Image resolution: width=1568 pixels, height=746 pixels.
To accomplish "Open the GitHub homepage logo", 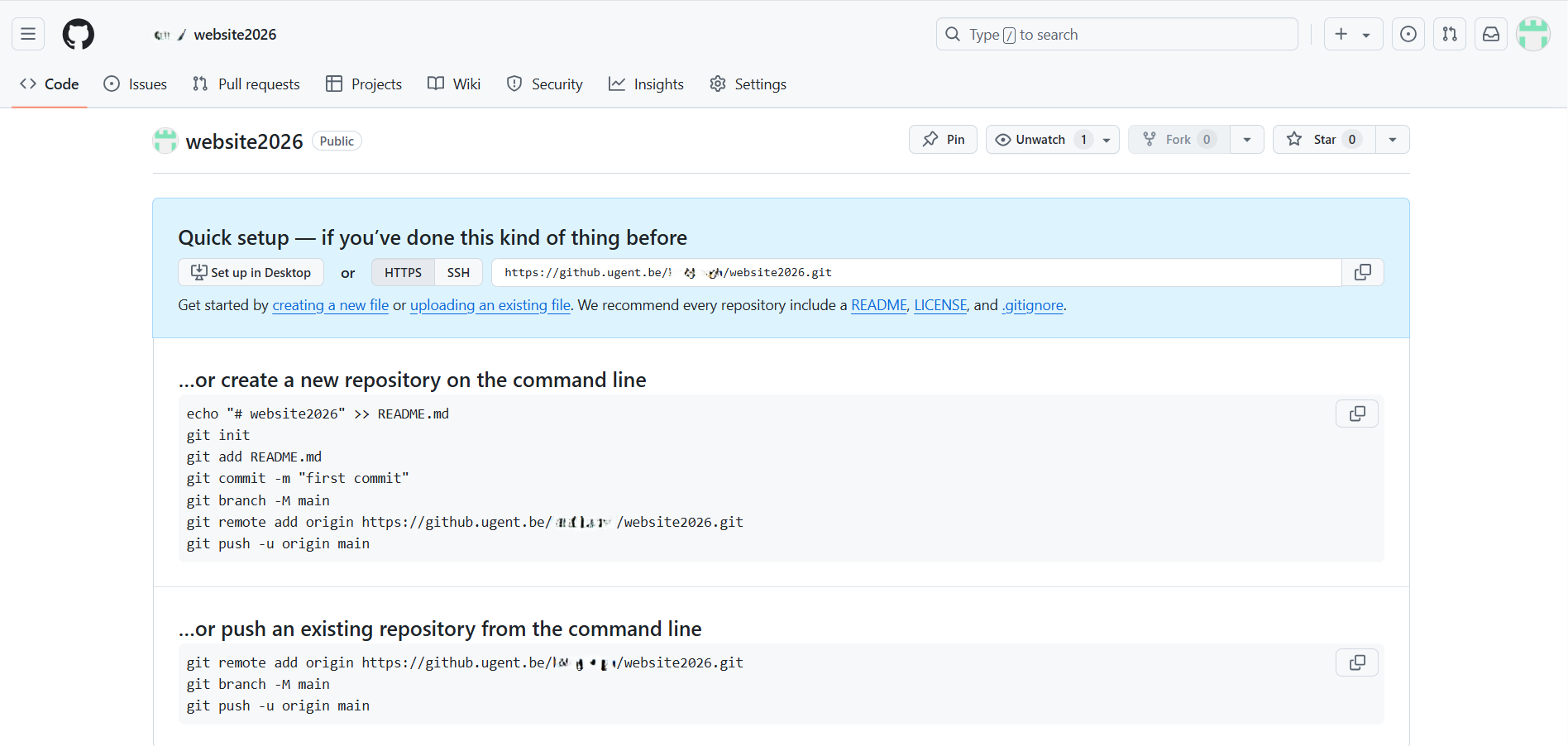I will coord(78,34).
